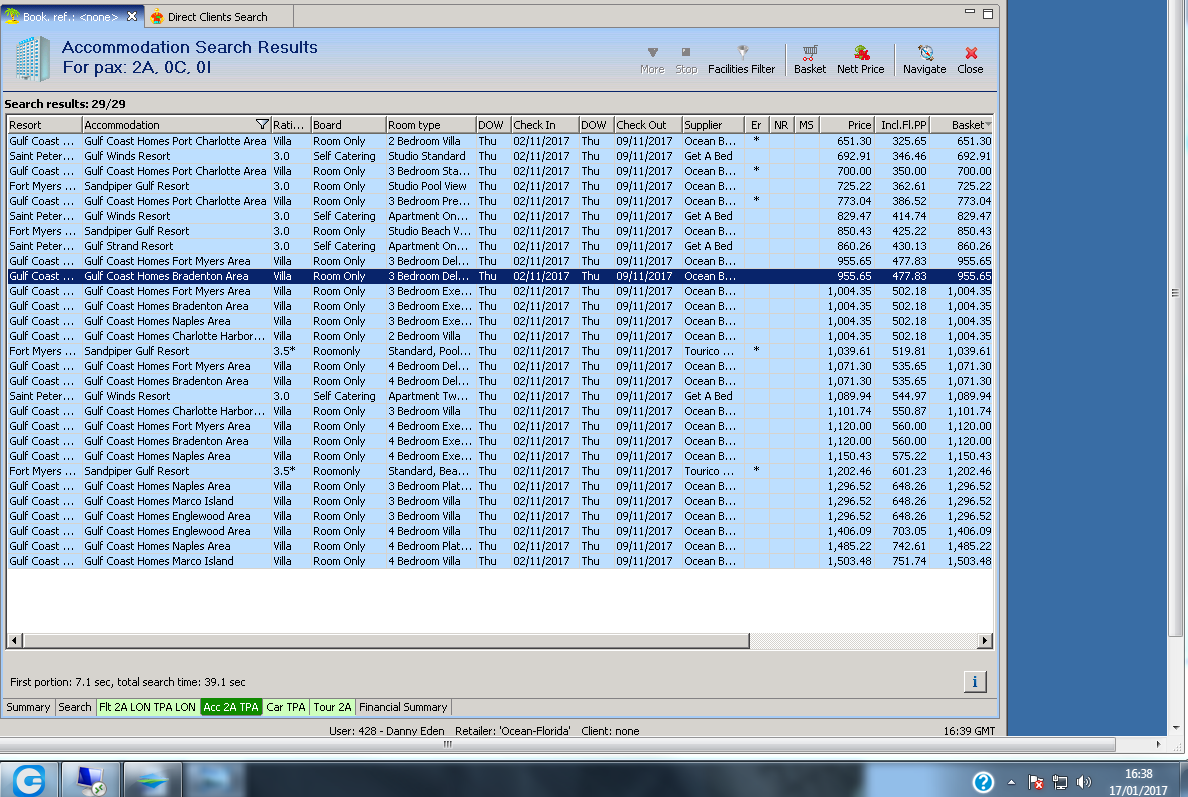Click the network tray icon
1188x797 pixels.
click(1060, 782)
